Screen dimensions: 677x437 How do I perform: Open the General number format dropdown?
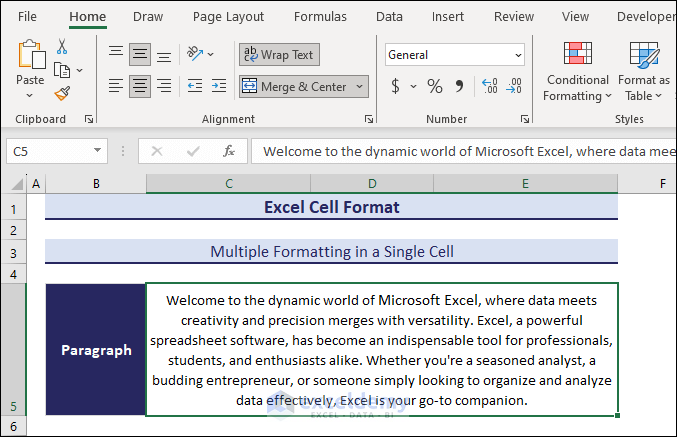[517, 55]
